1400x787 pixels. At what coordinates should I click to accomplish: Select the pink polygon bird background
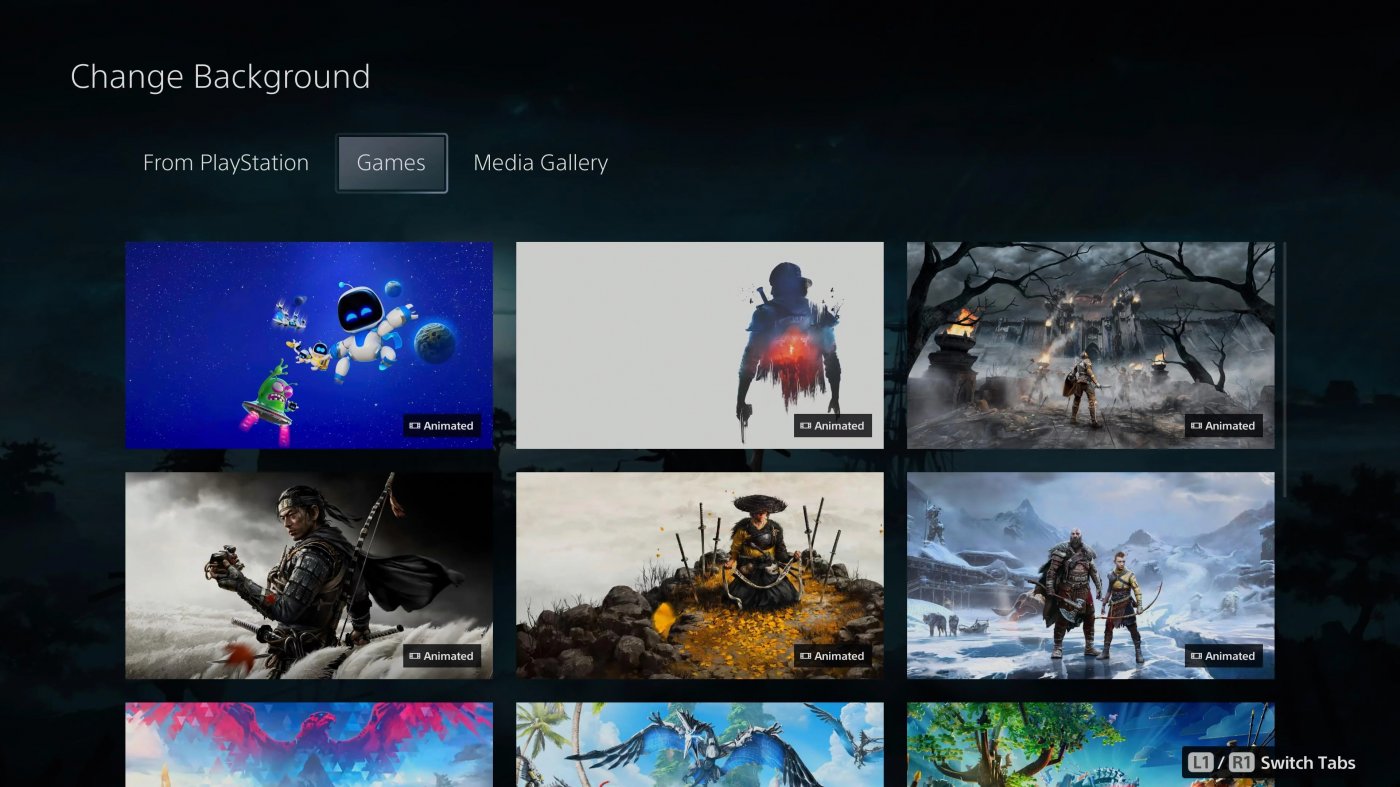pyautogui.click(x=309, y=744)
